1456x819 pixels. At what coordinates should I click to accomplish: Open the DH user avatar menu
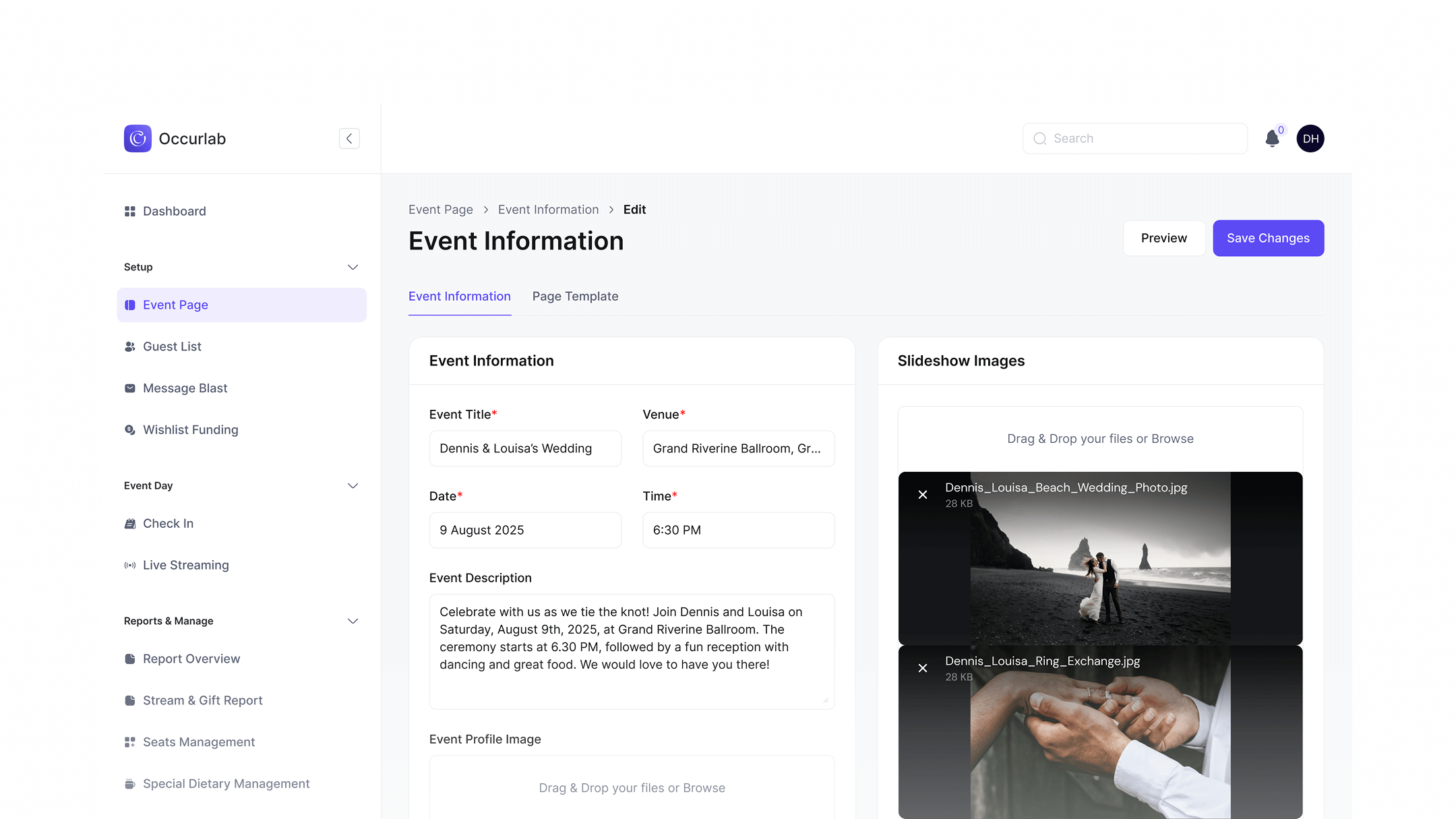[x=1310, y=139]
